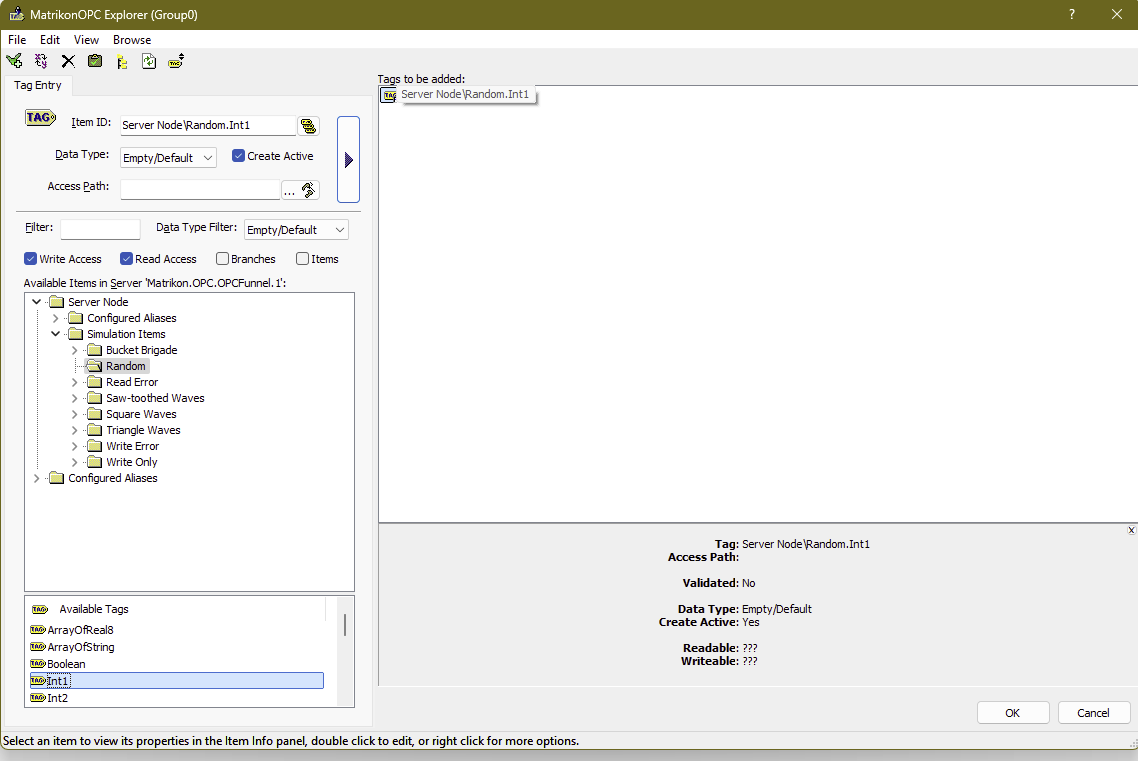Click the OK button
This screenshot has width=1138, height=761.
[x=1012, y=713]
